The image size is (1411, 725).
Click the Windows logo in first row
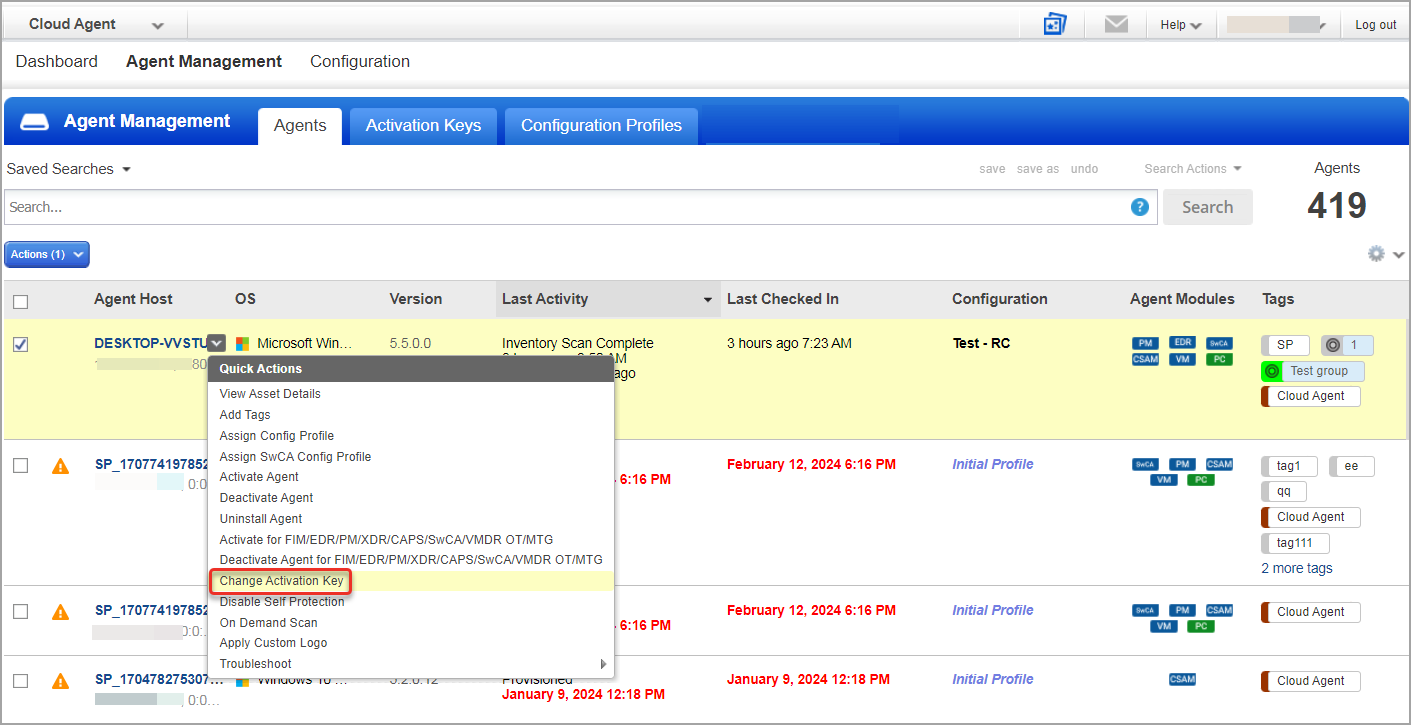point(242,344)
